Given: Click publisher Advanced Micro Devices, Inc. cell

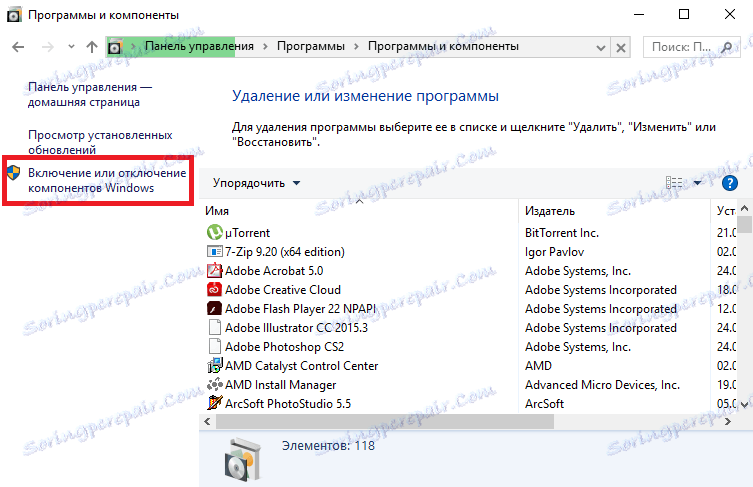Looking at the screenshot, I should [x=602, y=385].
